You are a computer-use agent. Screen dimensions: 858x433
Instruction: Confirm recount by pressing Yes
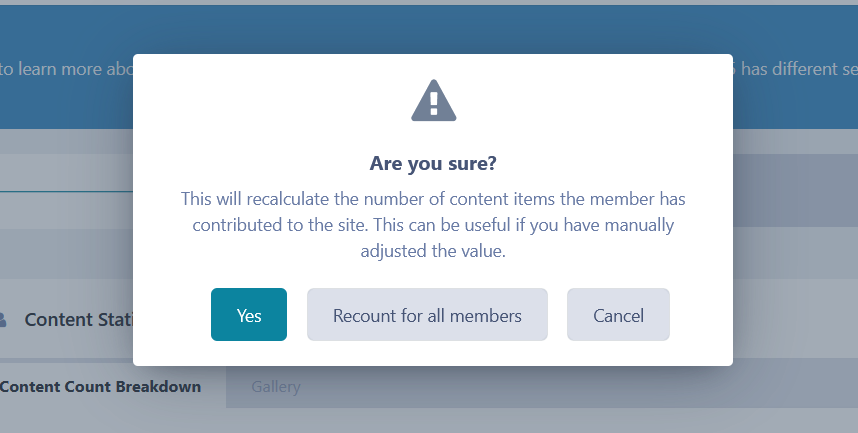click(x=249, y=315)
